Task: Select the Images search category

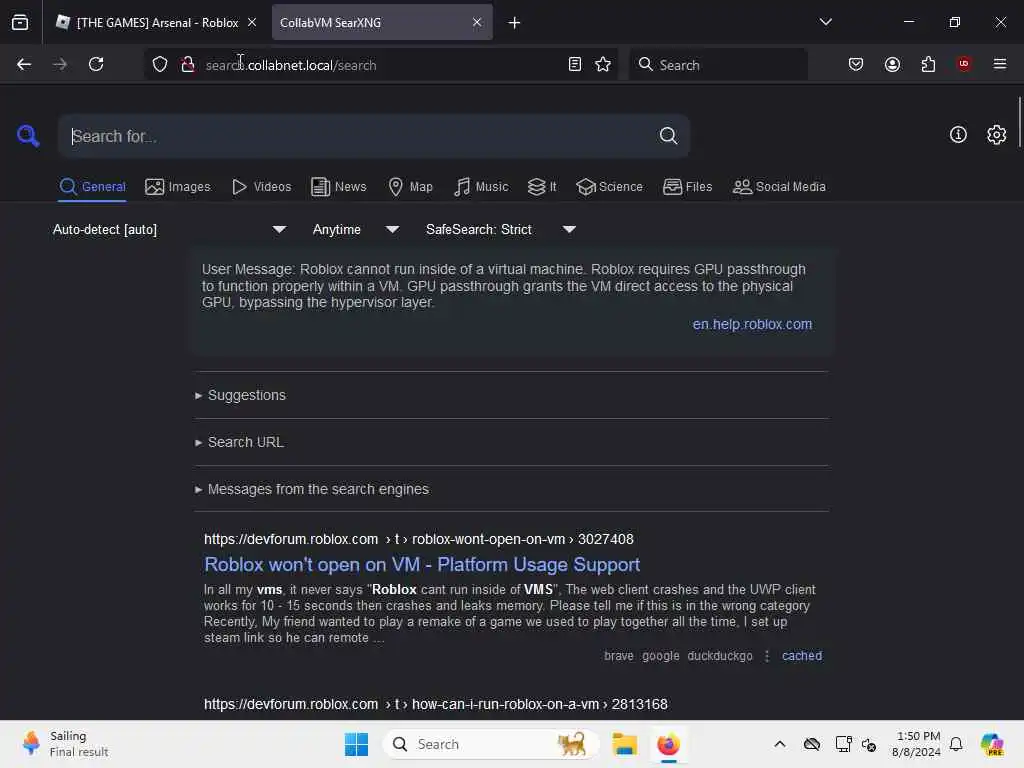Action: (x=178, y=187)
